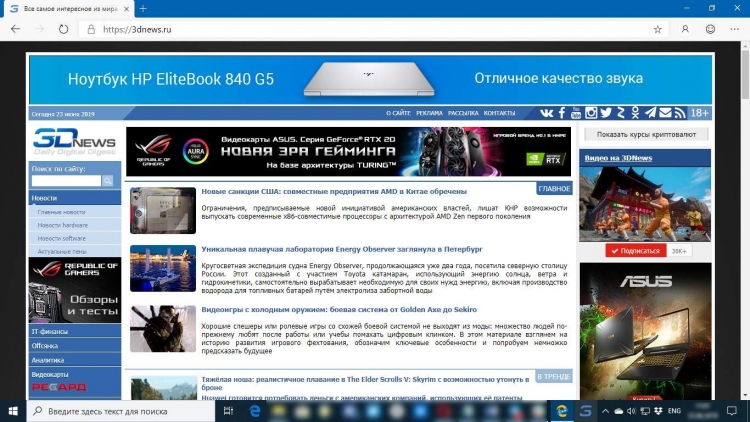Viewport: 750px width, 422px height.
Task: Open the Energy Observer article headline
Action: click(x=342, y=249)
